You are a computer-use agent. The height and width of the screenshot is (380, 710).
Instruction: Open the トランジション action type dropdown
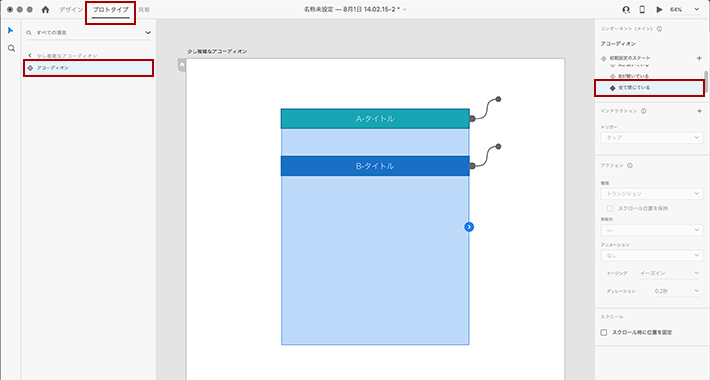click(652, 194)
